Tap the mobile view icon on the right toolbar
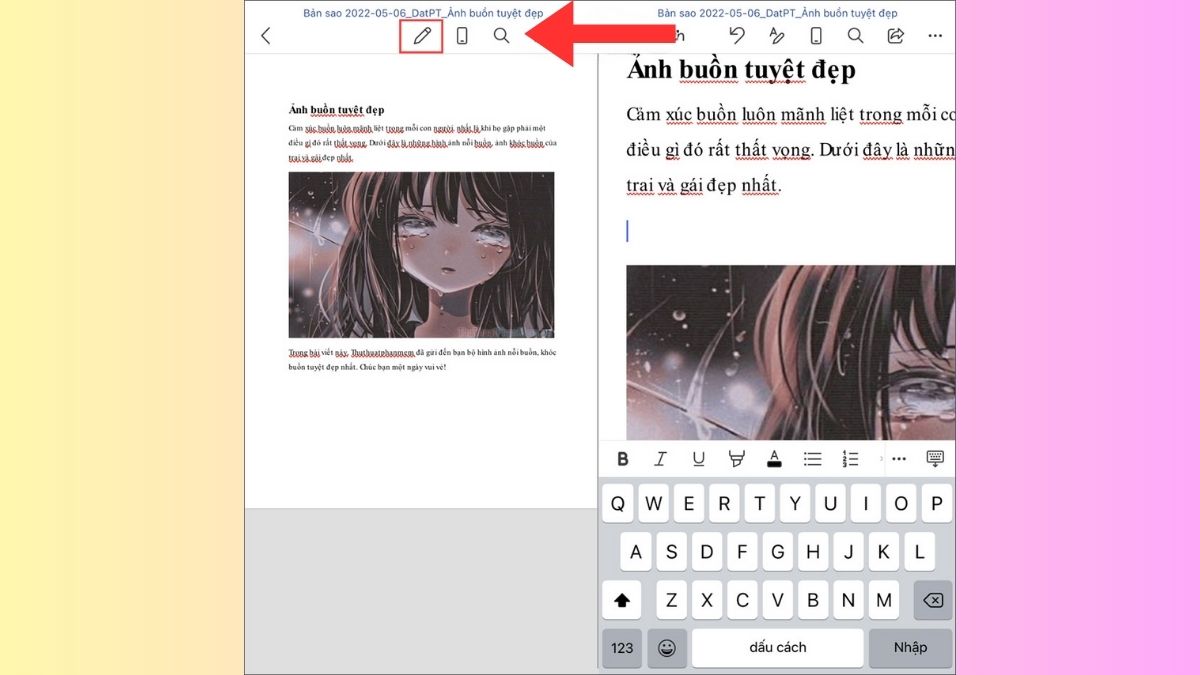 818,35
